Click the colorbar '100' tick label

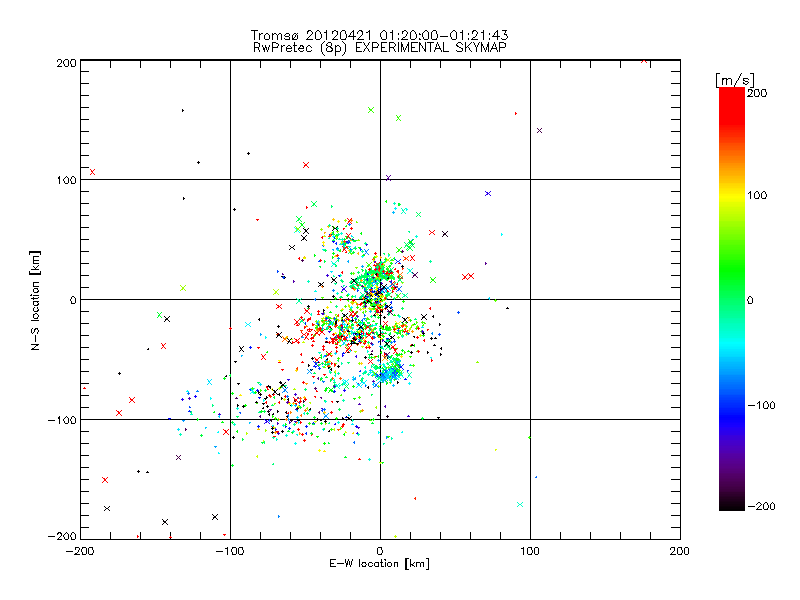pyautogui.click(x=757, y=195)
